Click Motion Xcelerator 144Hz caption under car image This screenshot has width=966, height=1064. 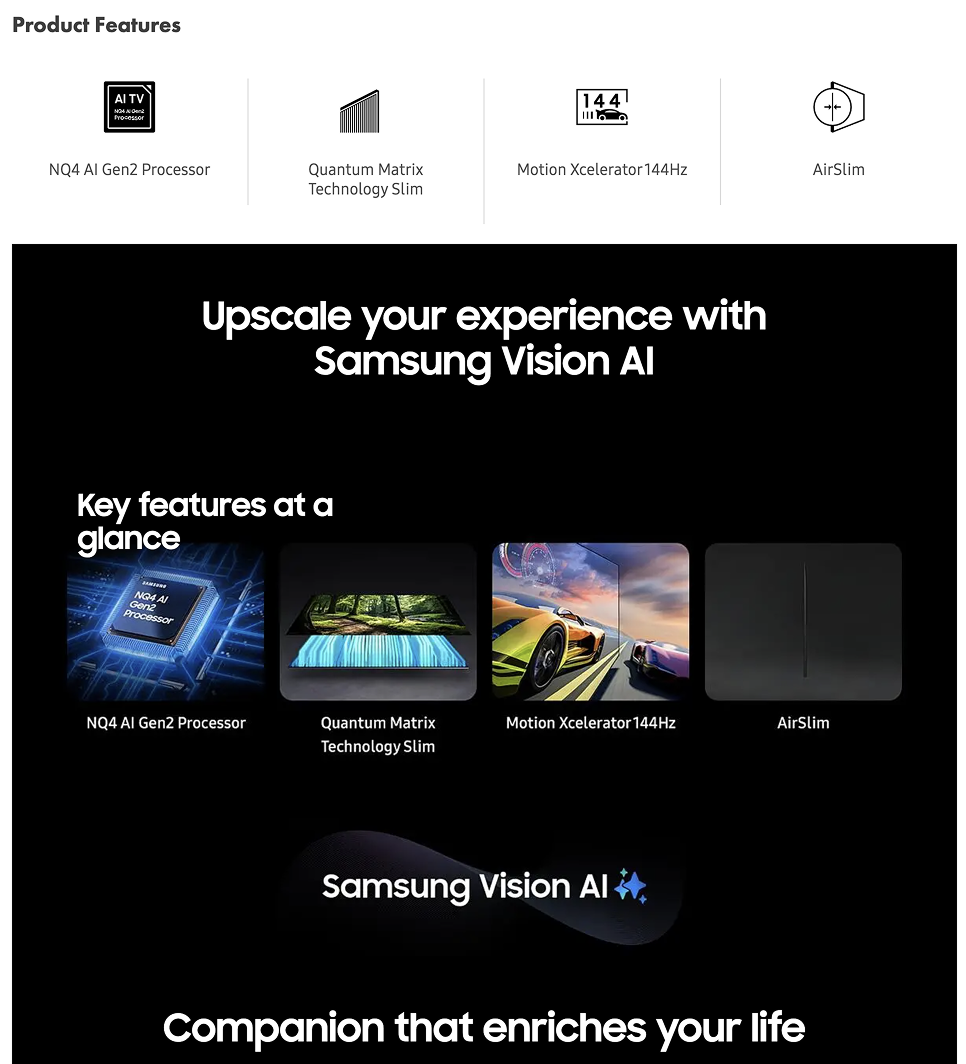(590, 723)
